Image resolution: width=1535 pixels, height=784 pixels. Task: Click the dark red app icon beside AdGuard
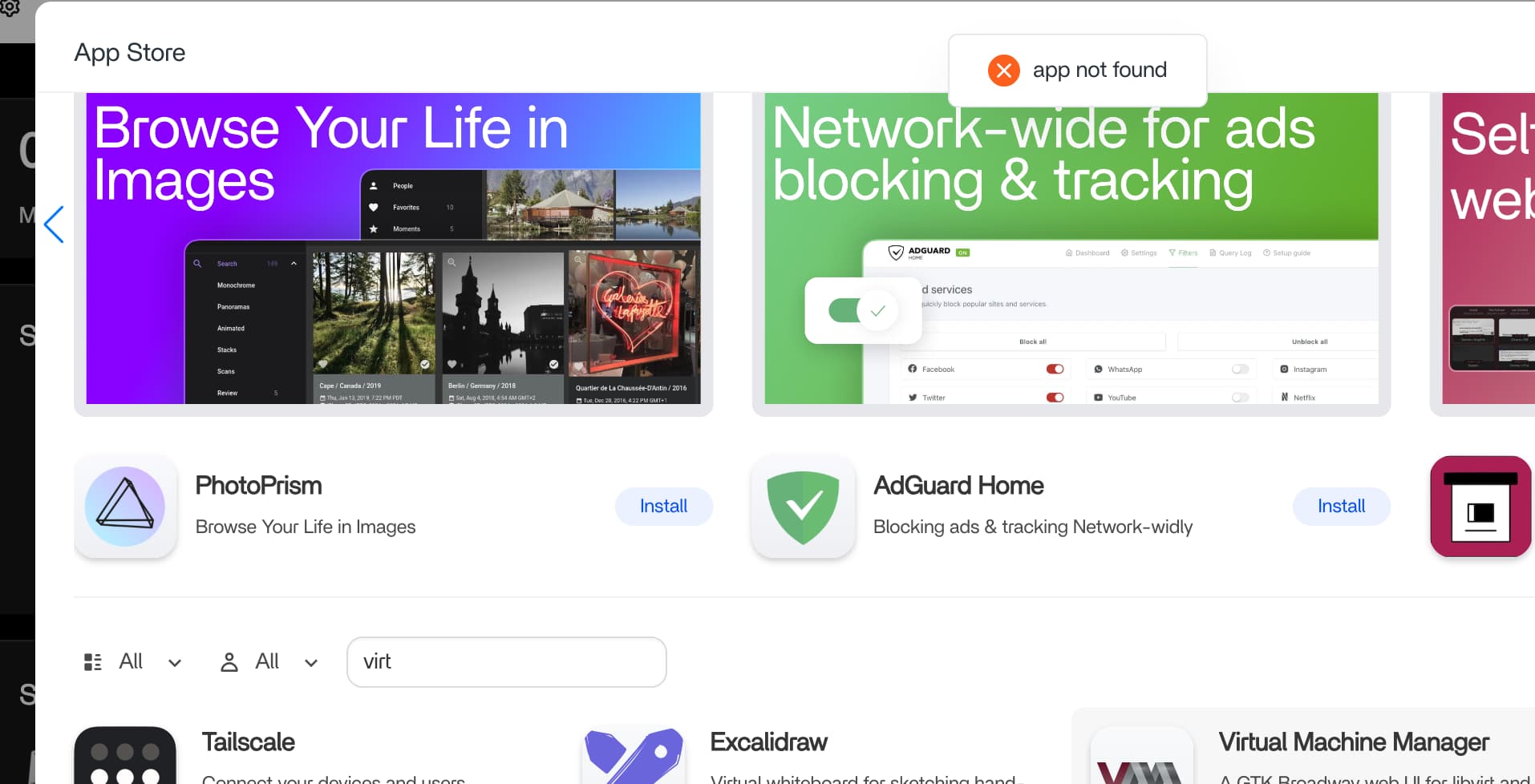[x=1480, y=507]
